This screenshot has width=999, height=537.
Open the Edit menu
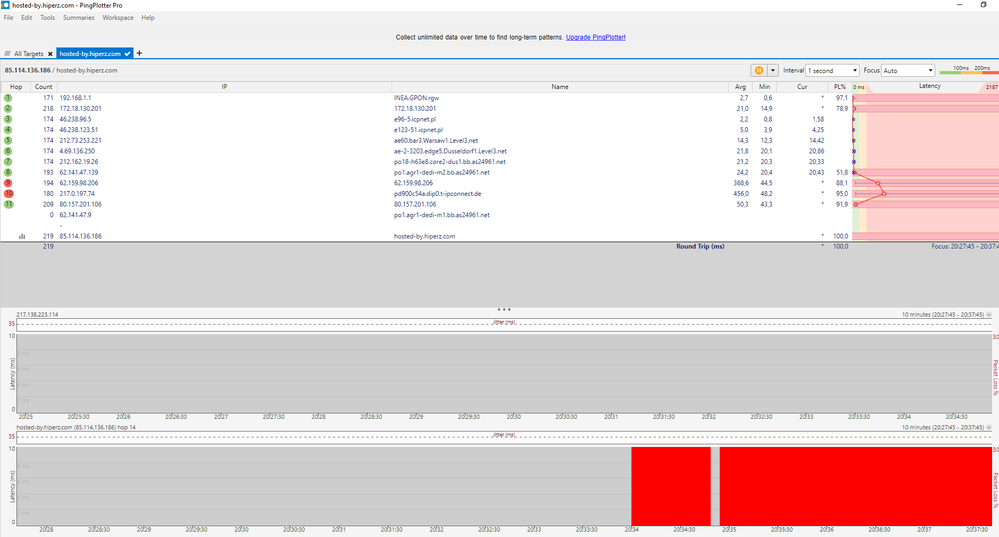[26, 18]
